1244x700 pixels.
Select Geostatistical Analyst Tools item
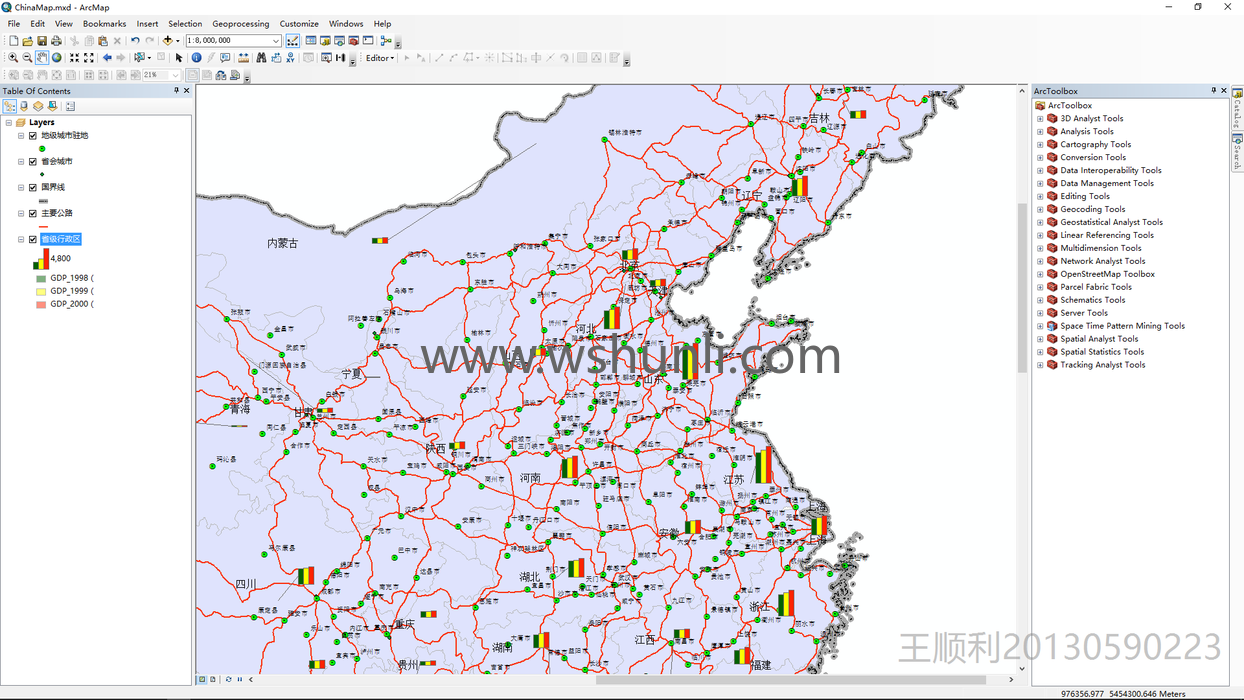click(x=1111, y=222)
